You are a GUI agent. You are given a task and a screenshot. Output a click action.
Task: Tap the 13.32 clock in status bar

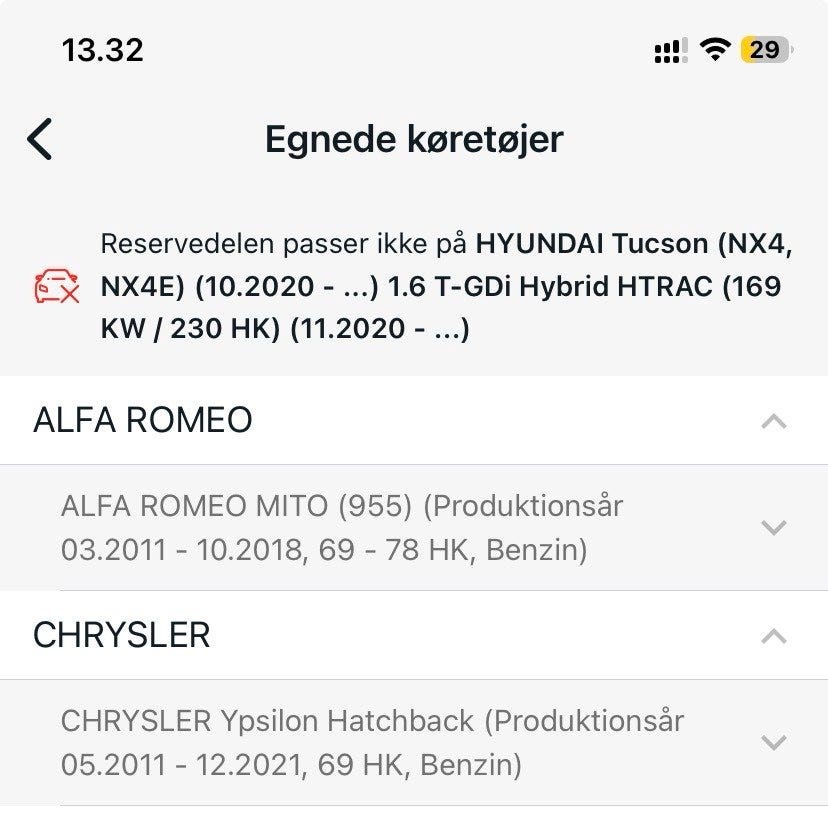click(103, 49)
